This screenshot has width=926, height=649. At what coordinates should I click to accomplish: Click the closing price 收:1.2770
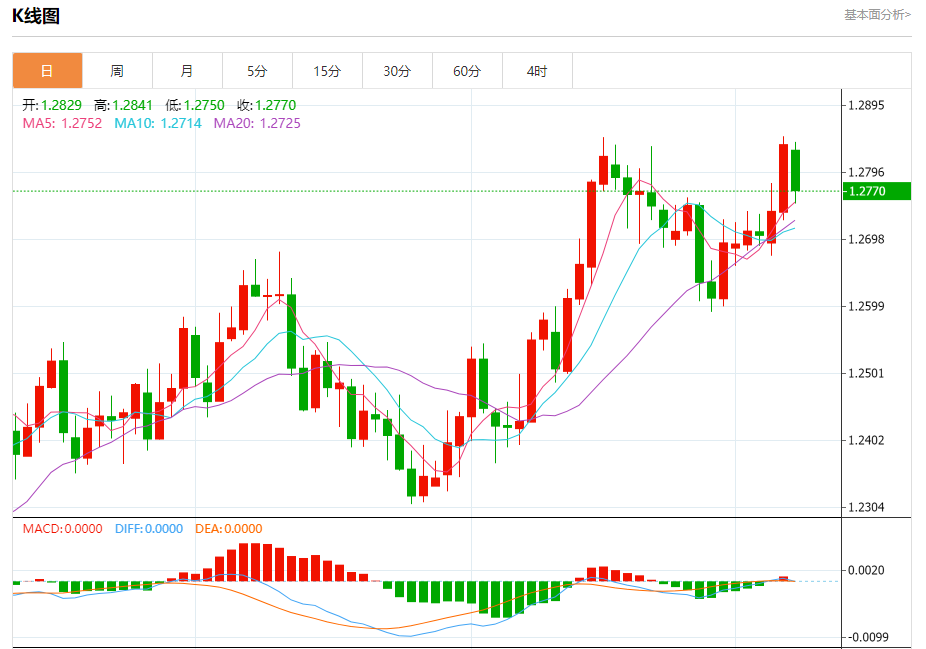pos(266,105)
